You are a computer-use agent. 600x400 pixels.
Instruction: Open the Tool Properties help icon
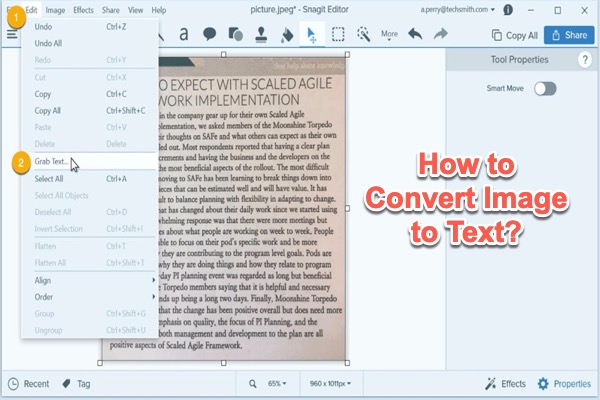tap(585, 60)
